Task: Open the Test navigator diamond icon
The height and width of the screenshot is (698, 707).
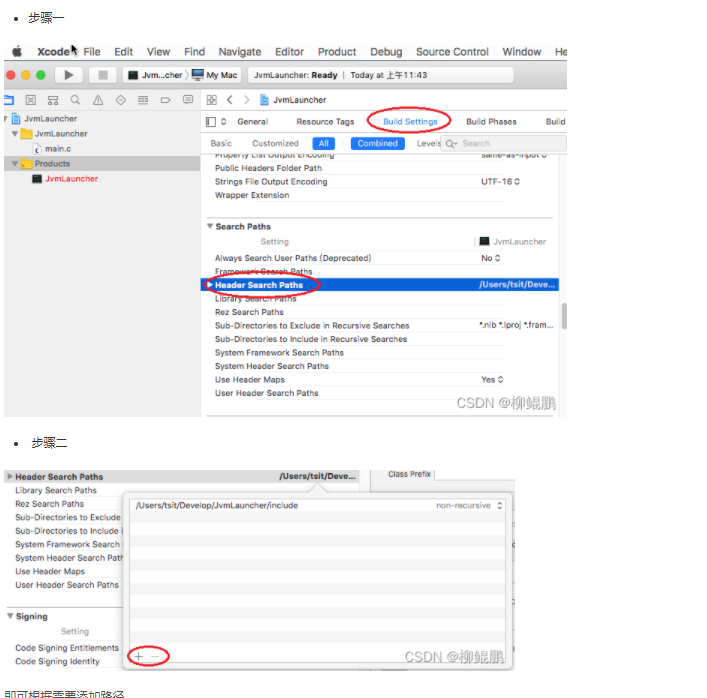Action: coord(120,100)
